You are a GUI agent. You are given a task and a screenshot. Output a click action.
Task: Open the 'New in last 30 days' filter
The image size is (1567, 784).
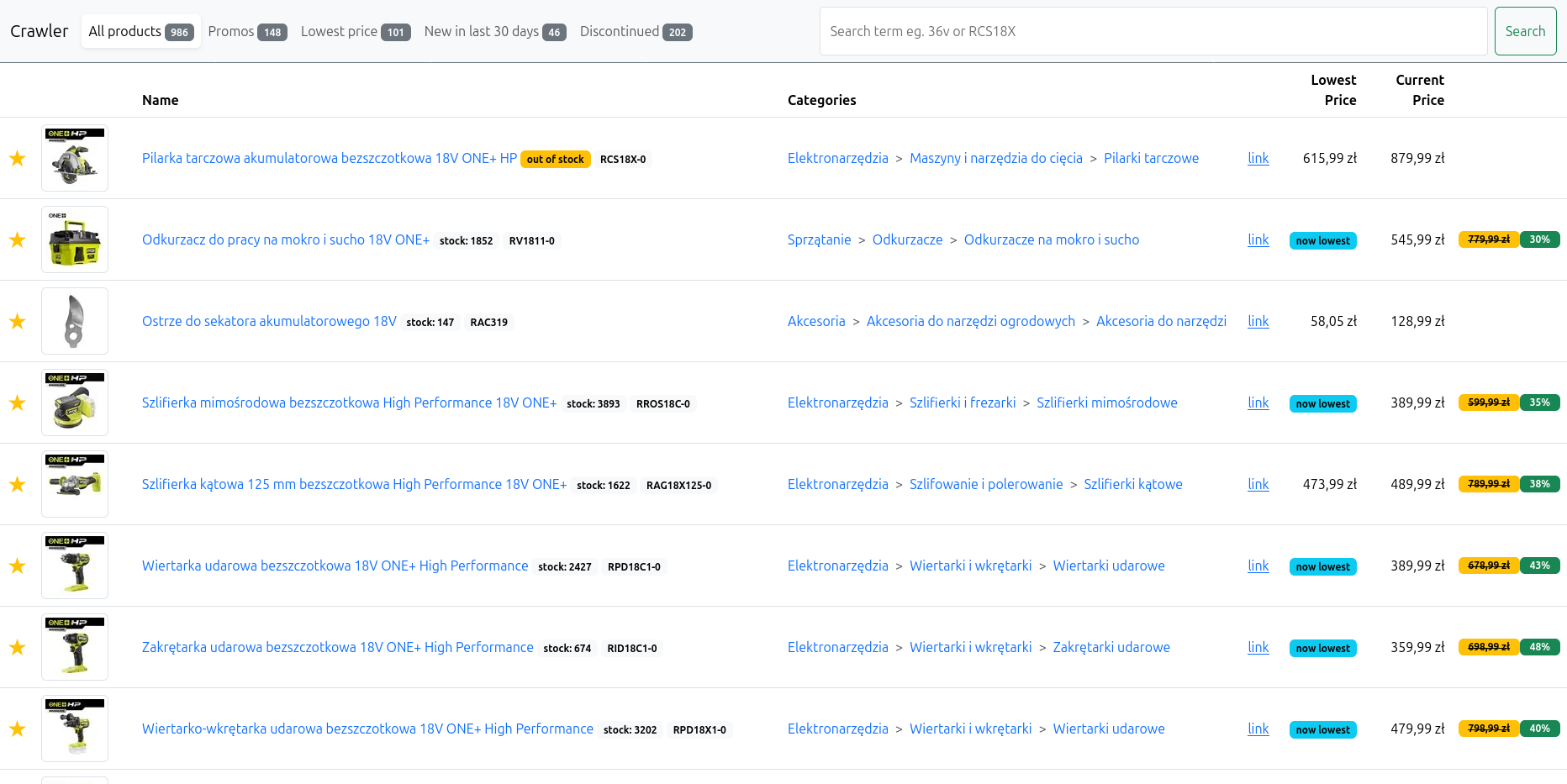[x=494, y=31]
